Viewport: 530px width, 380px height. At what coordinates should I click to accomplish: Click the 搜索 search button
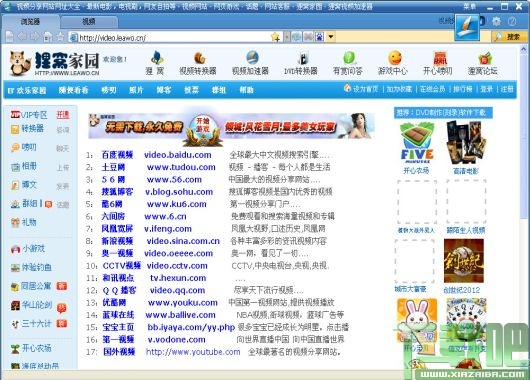509,37
